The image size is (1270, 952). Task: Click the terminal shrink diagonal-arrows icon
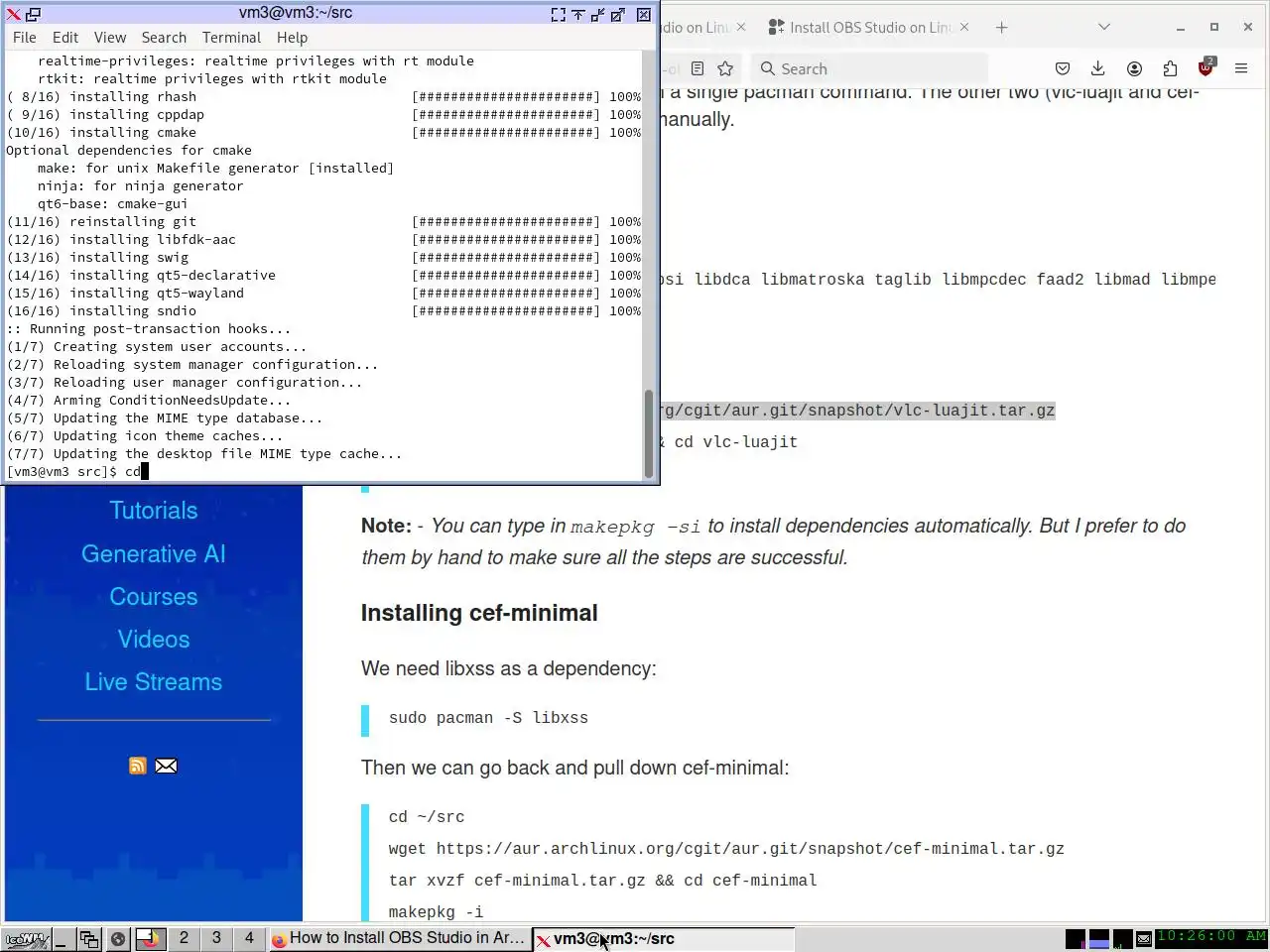tap(598, 14)
